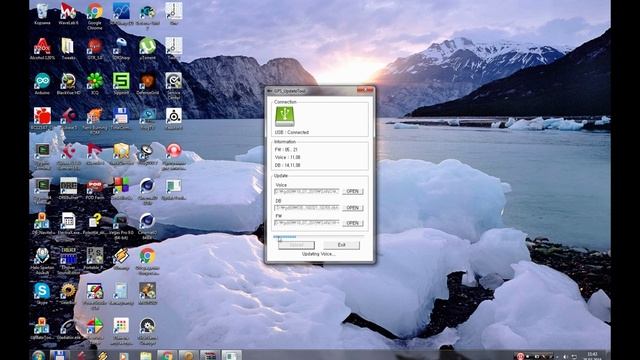
Task: Click the update progress bar
Action: click(x=318, y=236)
